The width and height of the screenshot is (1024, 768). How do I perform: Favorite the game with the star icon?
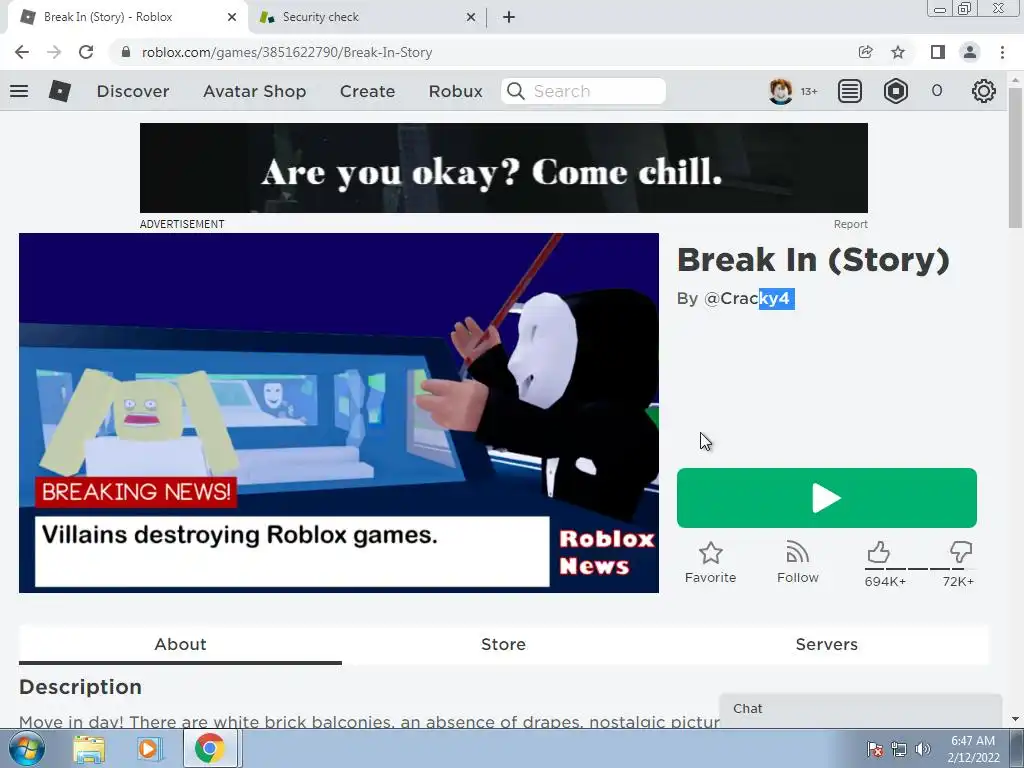(711, 553)
